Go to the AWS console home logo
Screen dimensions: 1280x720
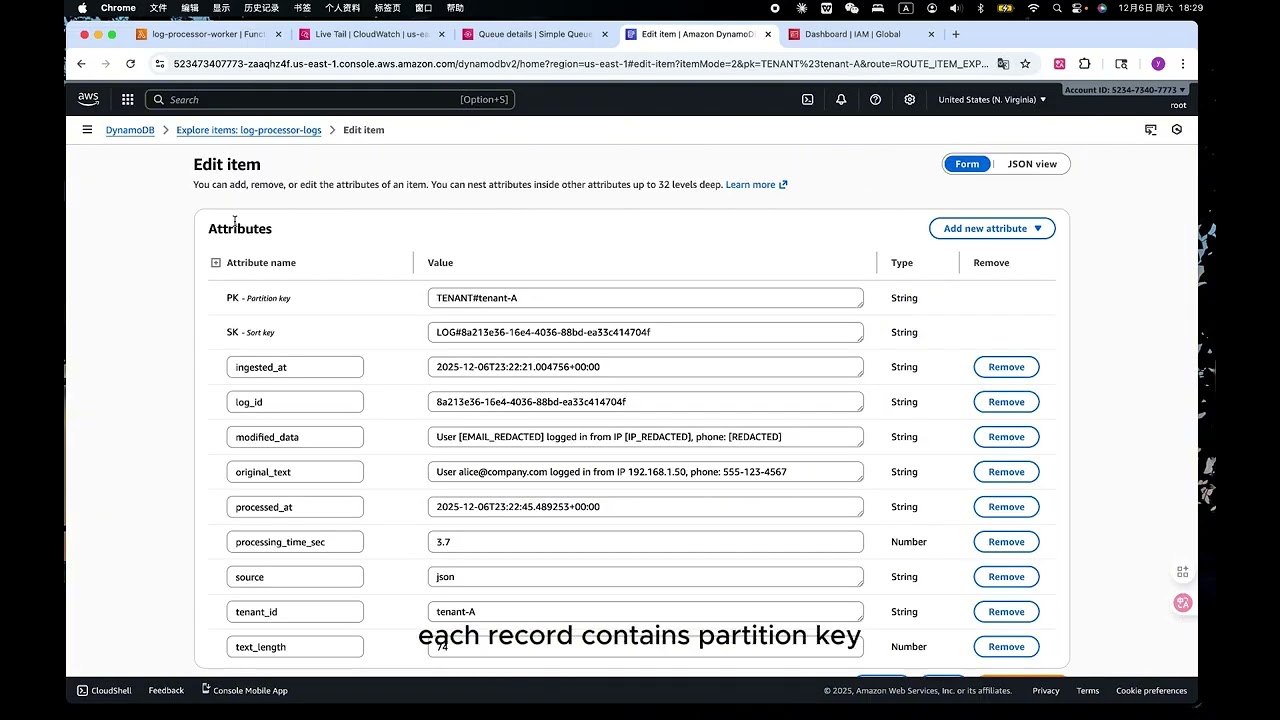(x=88, y=99)
